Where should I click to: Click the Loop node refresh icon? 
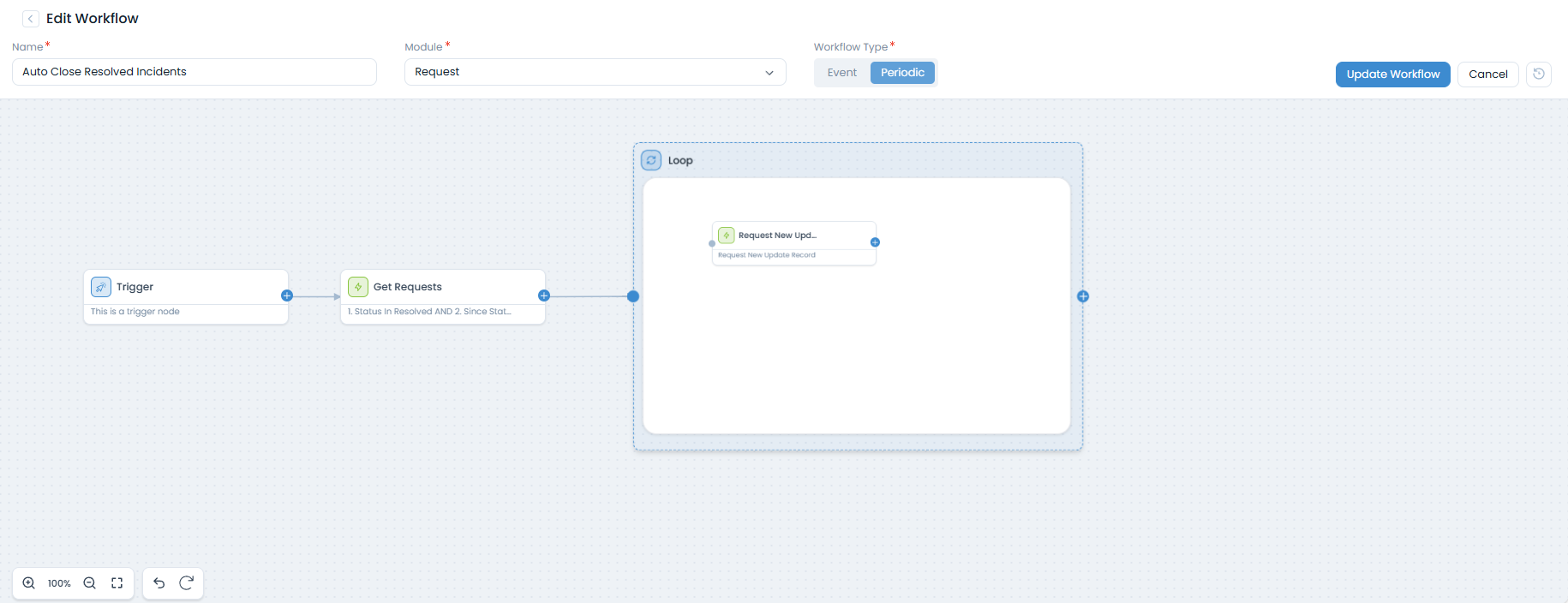[651, 160]
